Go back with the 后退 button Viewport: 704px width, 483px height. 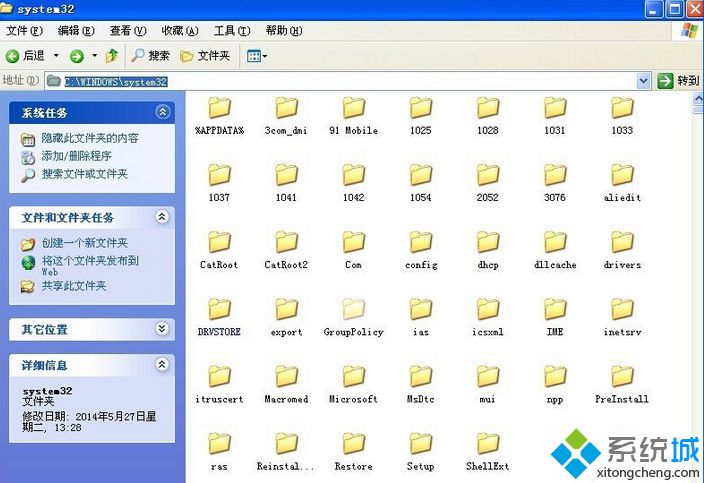pos(26,56)
